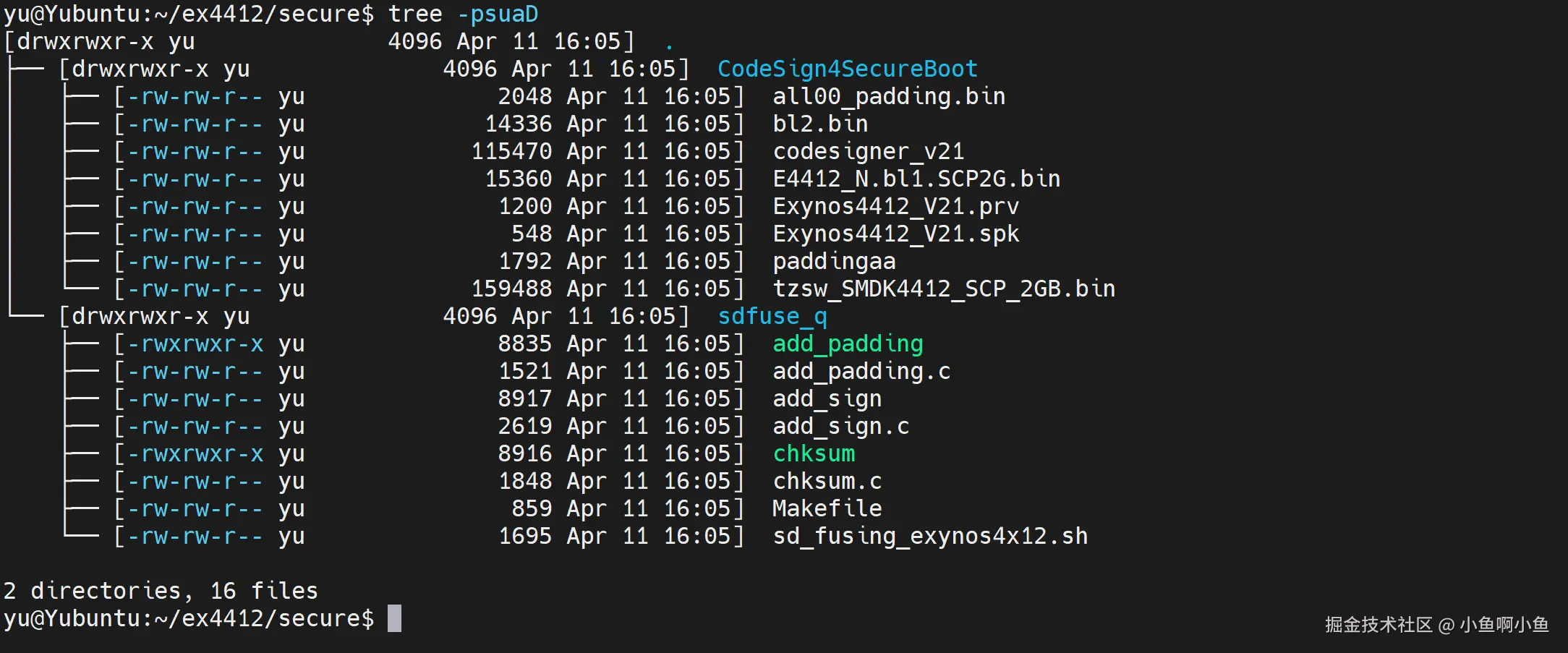Click E4412_N.bl1.SCP2G.bin filename
The image size is (1568, 653).
pyautogui.click(x=916, y=179)
